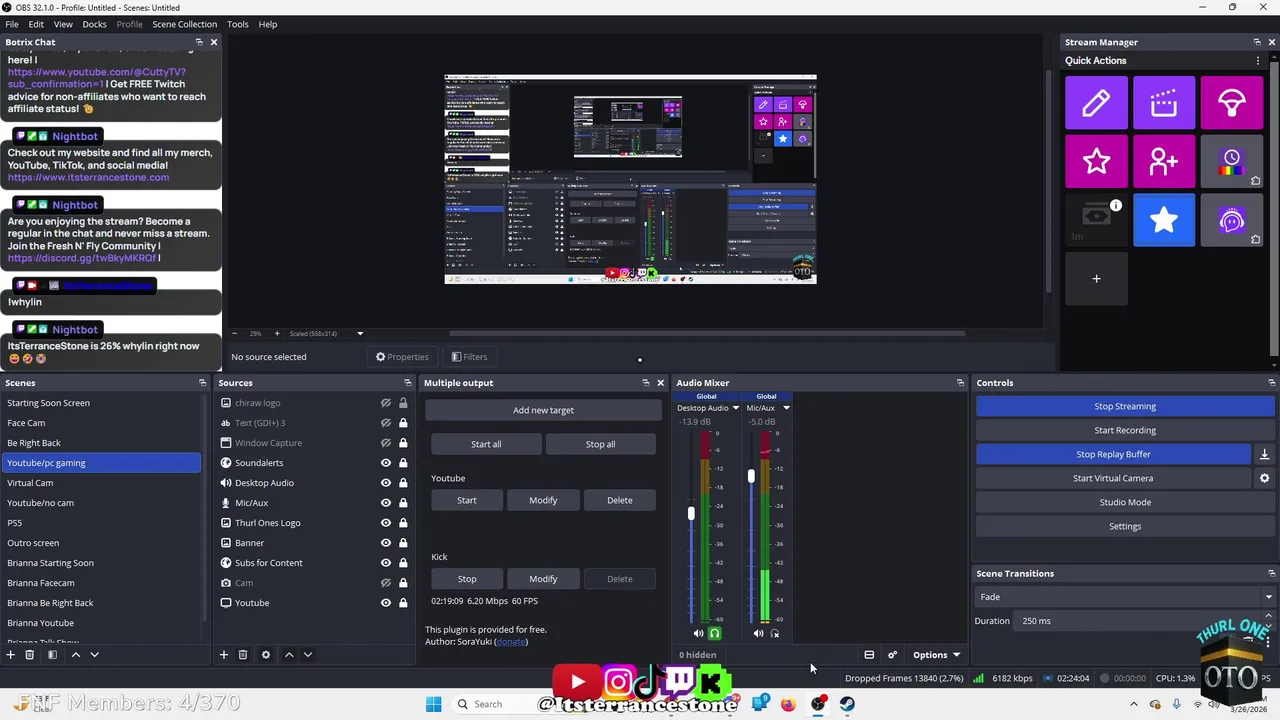Hide the Soundalerts source

[x=386, y=463]
